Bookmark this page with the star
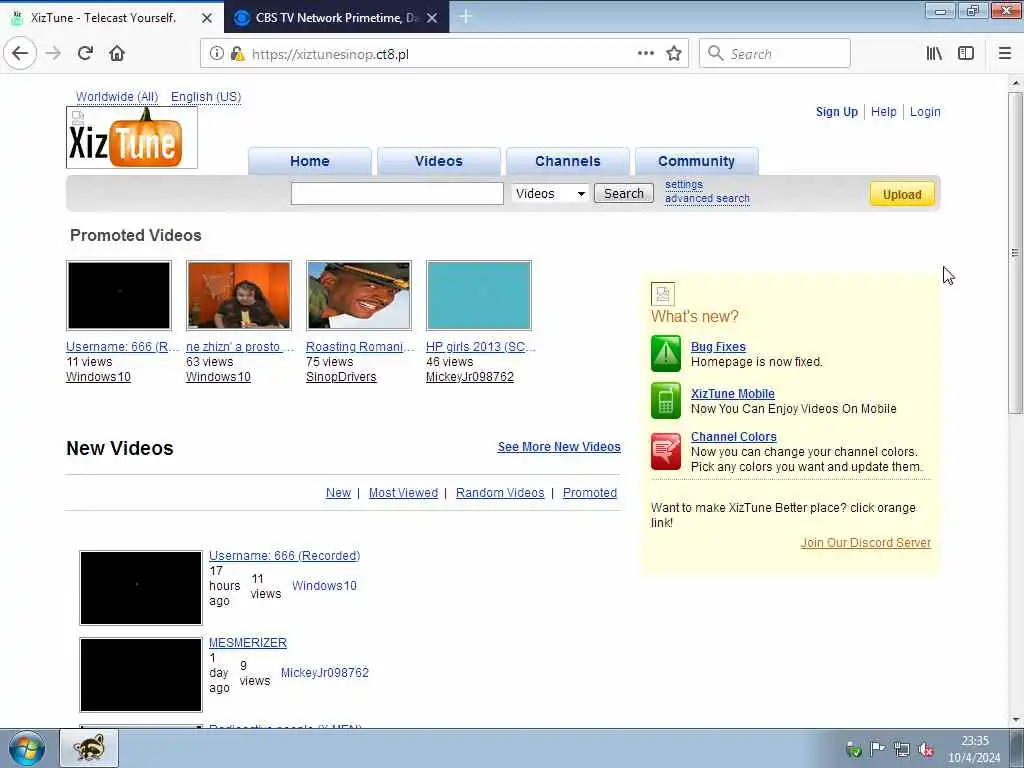This screenshot has width=1024, height=768. 674,54
